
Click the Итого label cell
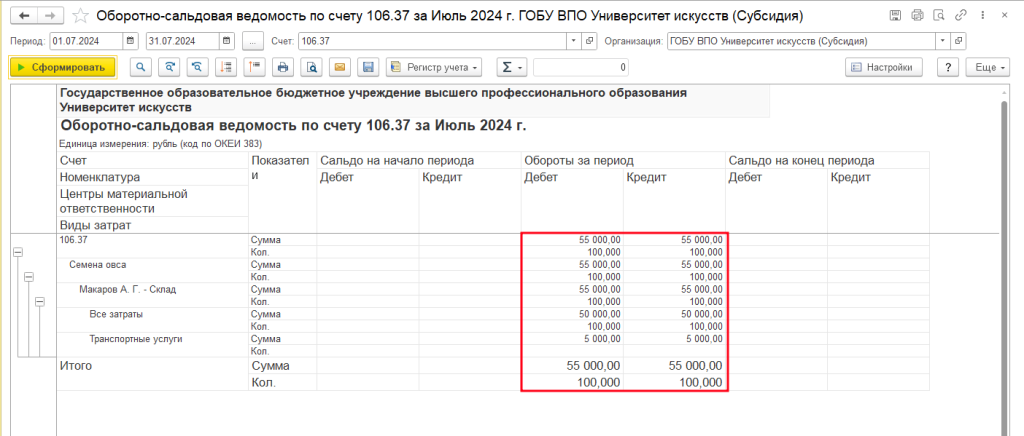tap(152, 373)
